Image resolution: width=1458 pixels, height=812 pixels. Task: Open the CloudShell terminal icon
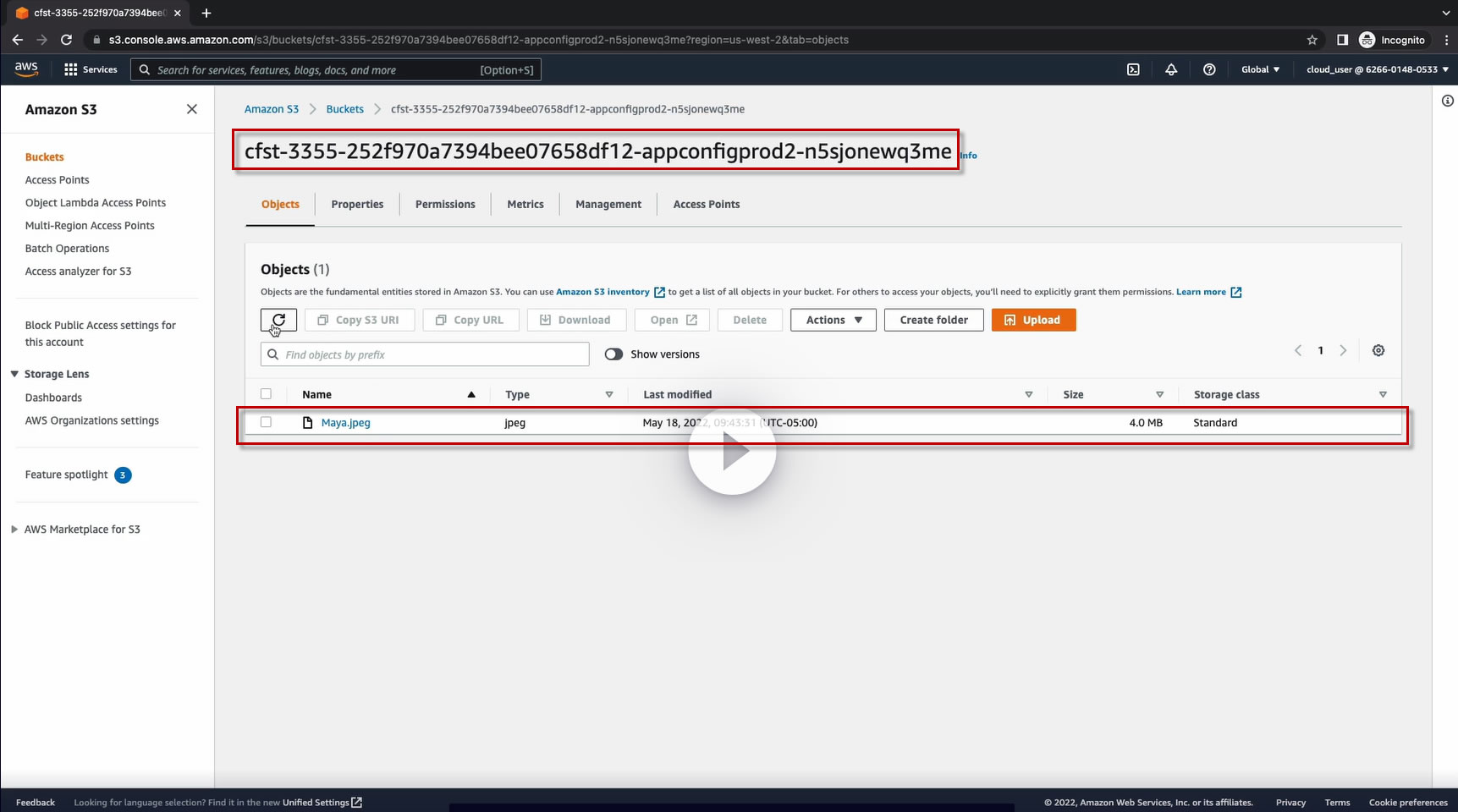1133,69
